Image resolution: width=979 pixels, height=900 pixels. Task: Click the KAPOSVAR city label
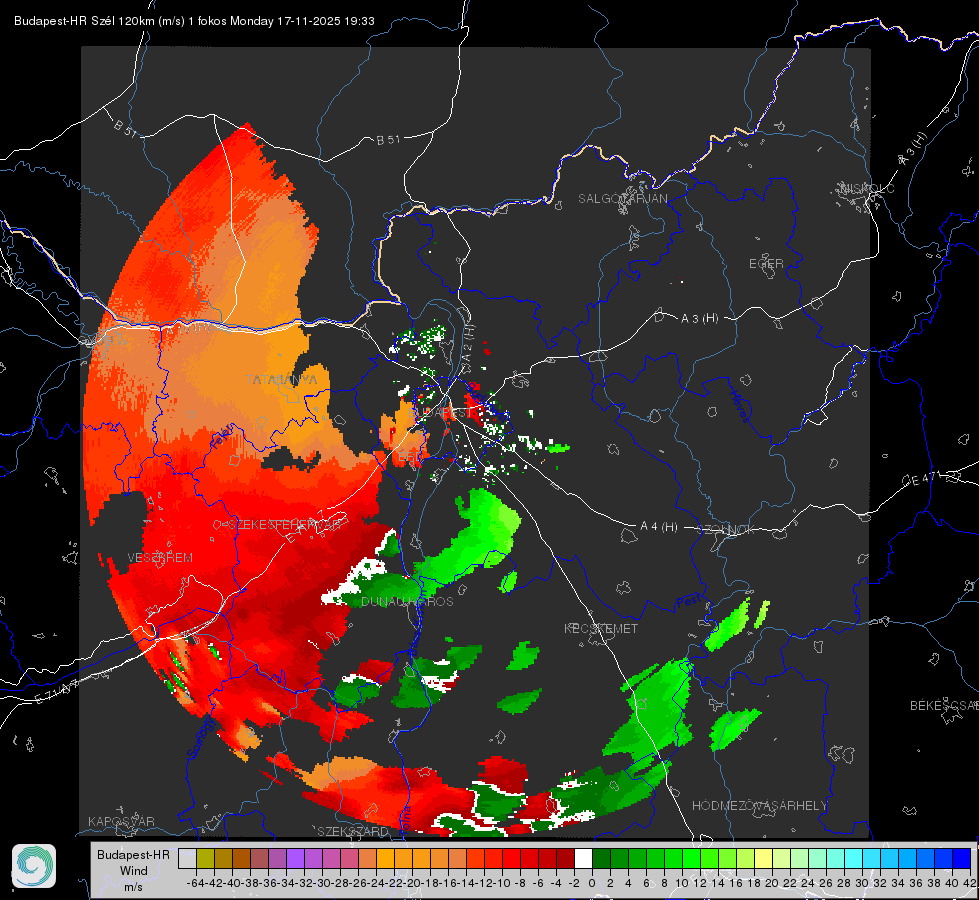[x=121, y=821]
